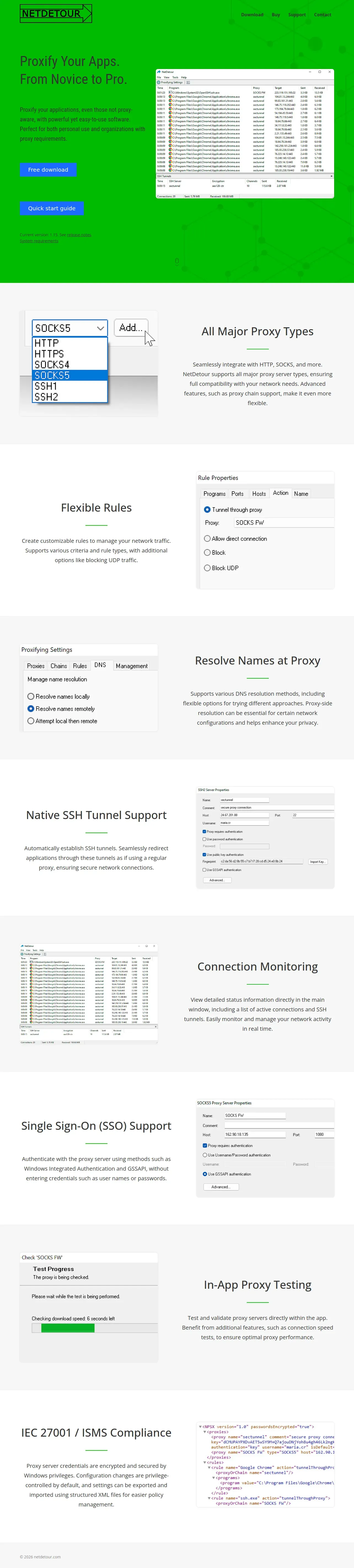The width and height of the screenshot is (354, 1568).
Task: Select the Action tab in Rule Properties
Action: tap(280, 493)
